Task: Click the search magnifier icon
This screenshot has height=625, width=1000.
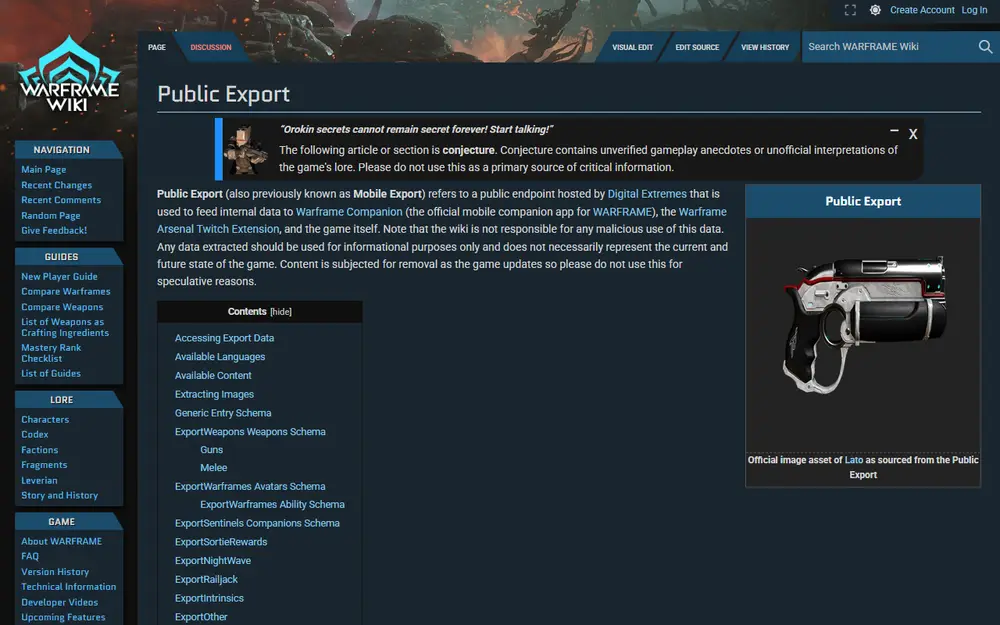Action: (x=985, y=47)
